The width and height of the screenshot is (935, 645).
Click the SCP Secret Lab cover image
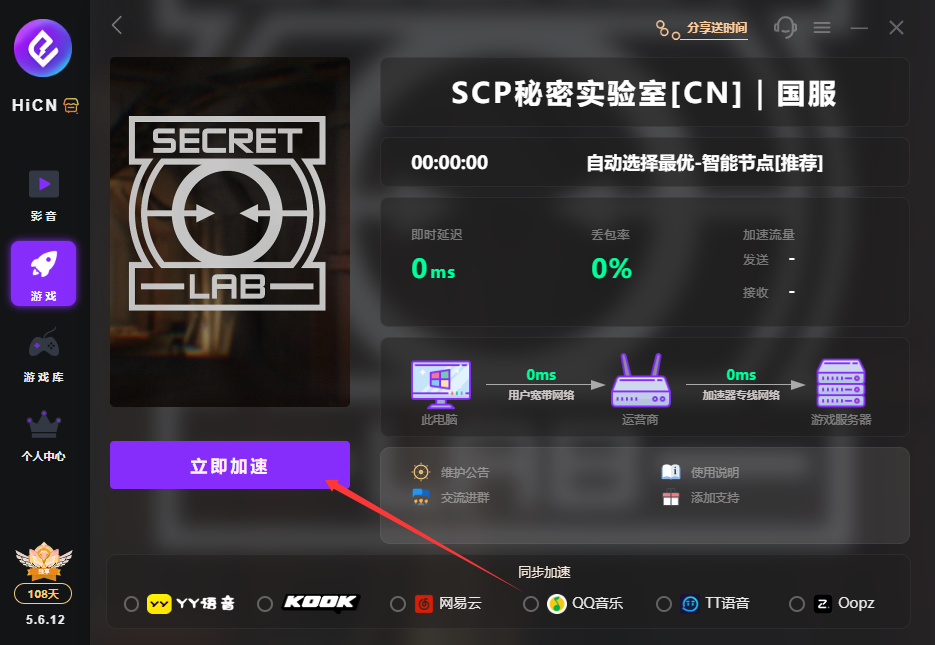click(x=230, y=232)
